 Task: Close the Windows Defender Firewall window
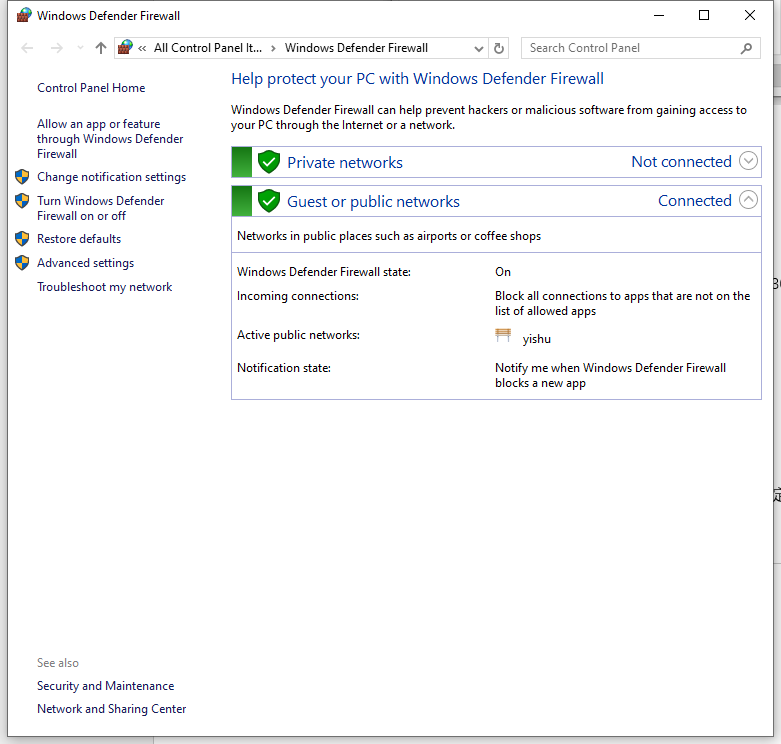(750, 15)
